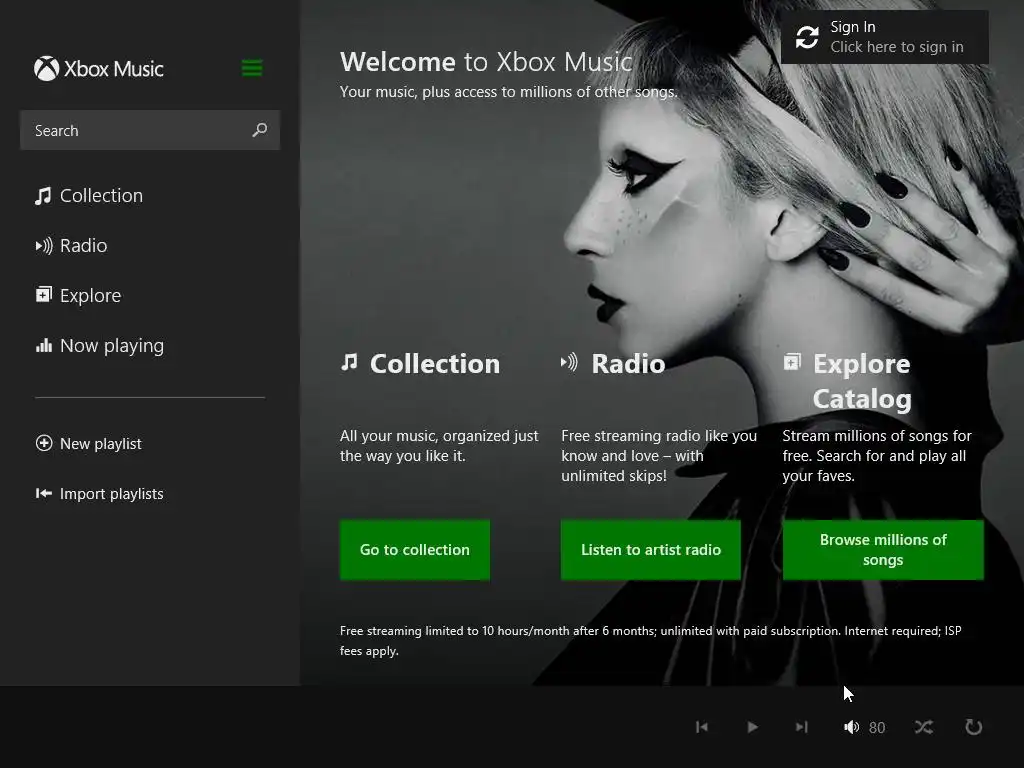
Task: Click the sync arrows Sign In icon
Action: coord(807,37)
